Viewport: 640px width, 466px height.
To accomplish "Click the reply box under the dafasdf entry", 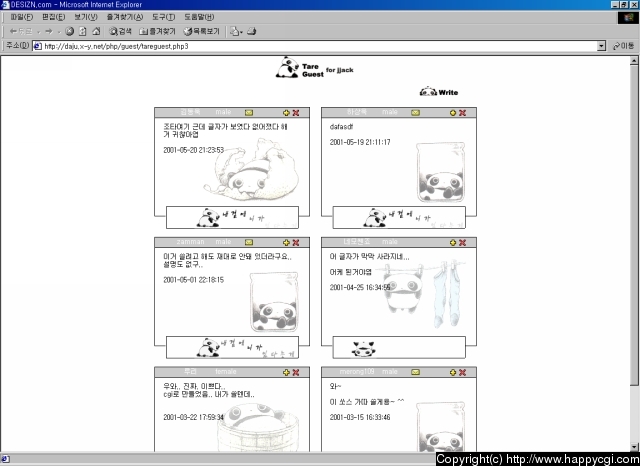I will click(x=399, y=217).
